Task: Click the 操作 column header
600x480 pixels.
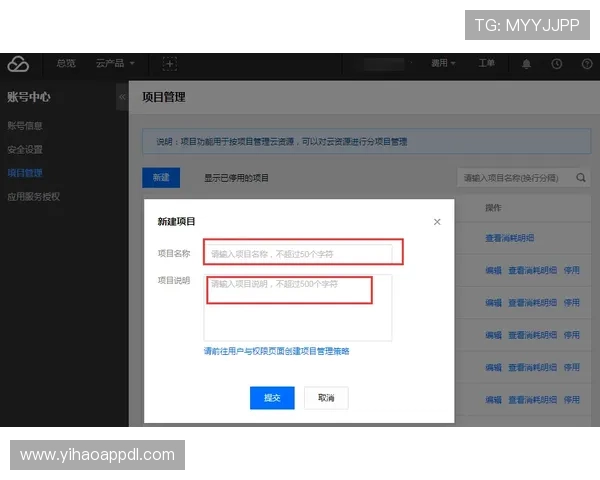Action: point(493,208)
